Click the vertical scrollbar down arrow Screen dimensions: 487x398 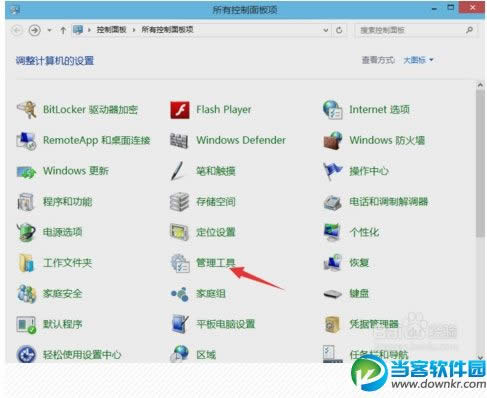(x=480, y=357)
